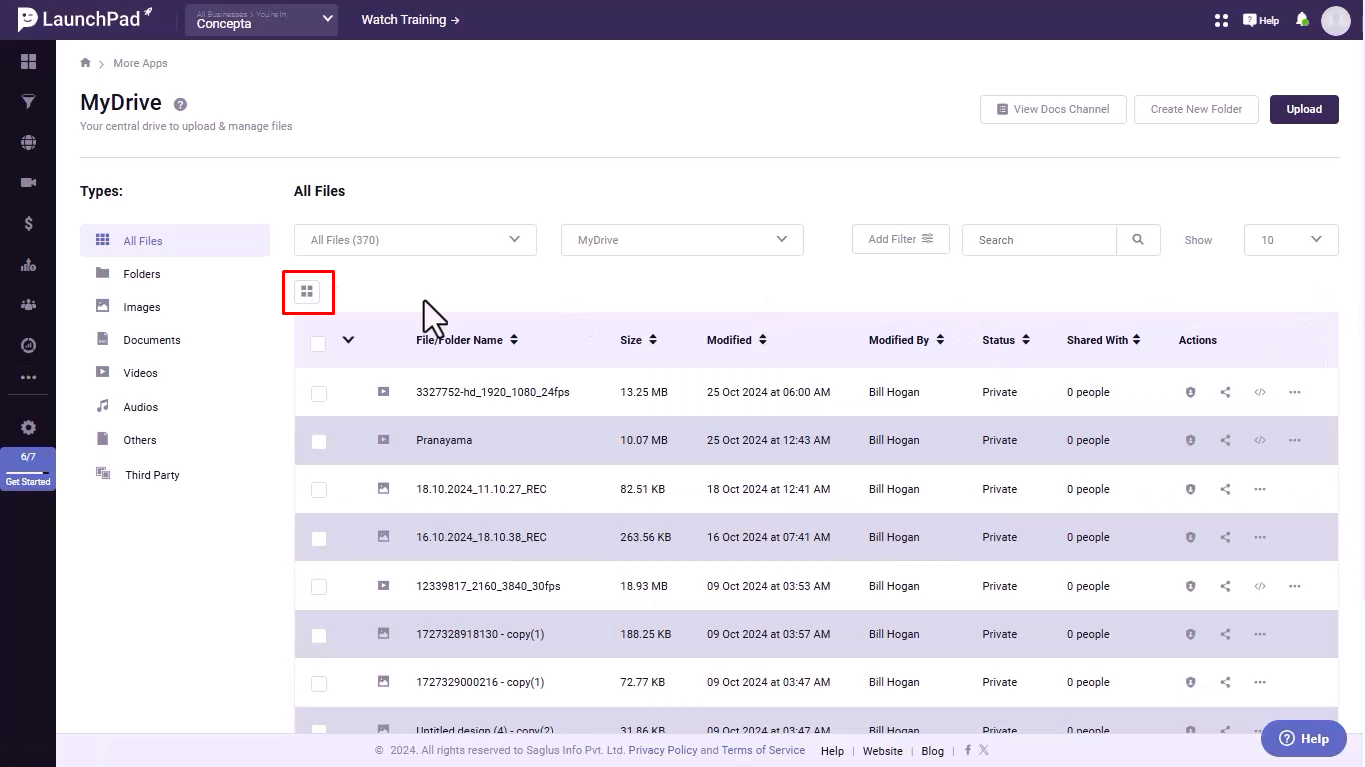Click the X social icon in footer
The height and width of the screenshot is (767, 1365).
(984, 750)
